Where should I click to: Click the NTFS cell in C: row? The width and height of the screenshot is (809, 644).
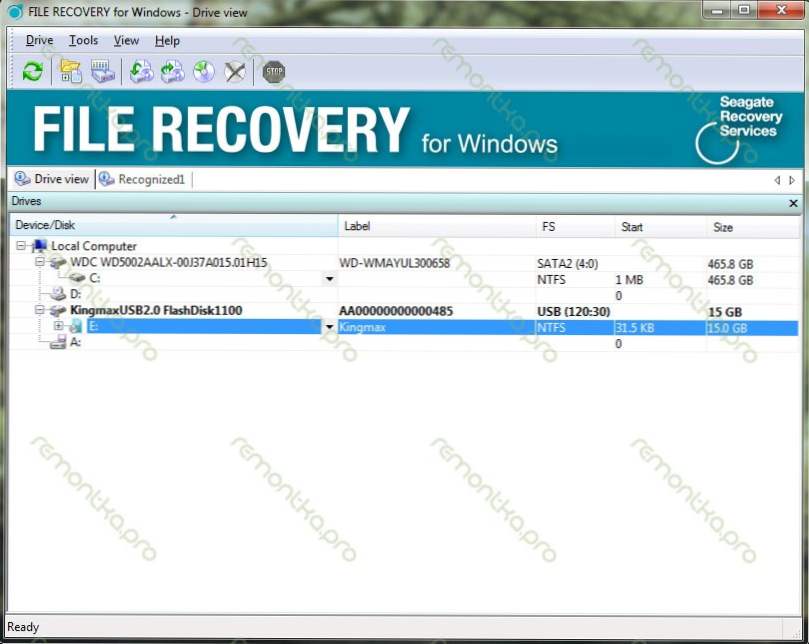(x=551, y=280)
